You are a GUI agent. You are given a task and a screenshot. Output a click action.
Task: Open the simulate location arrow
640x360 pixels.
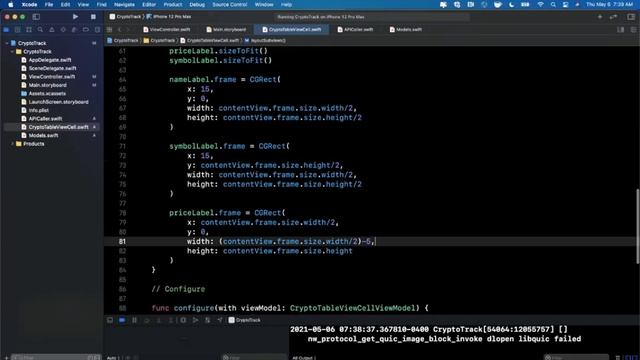pos(220,320)
